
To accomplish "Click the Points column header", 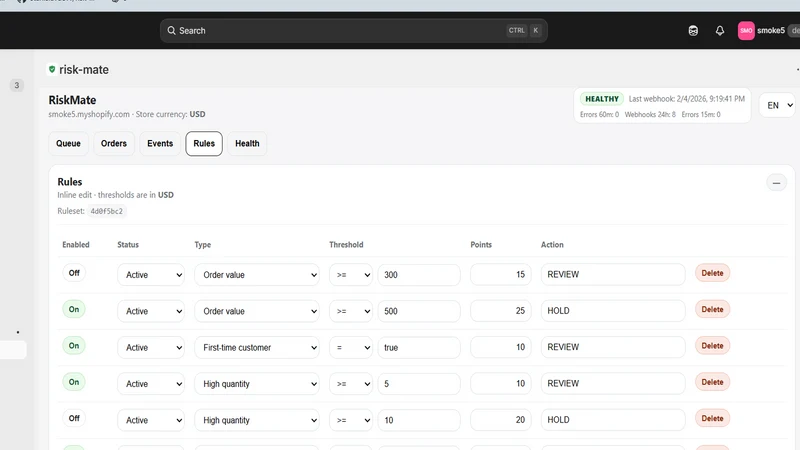I will (x=481, y=245).
